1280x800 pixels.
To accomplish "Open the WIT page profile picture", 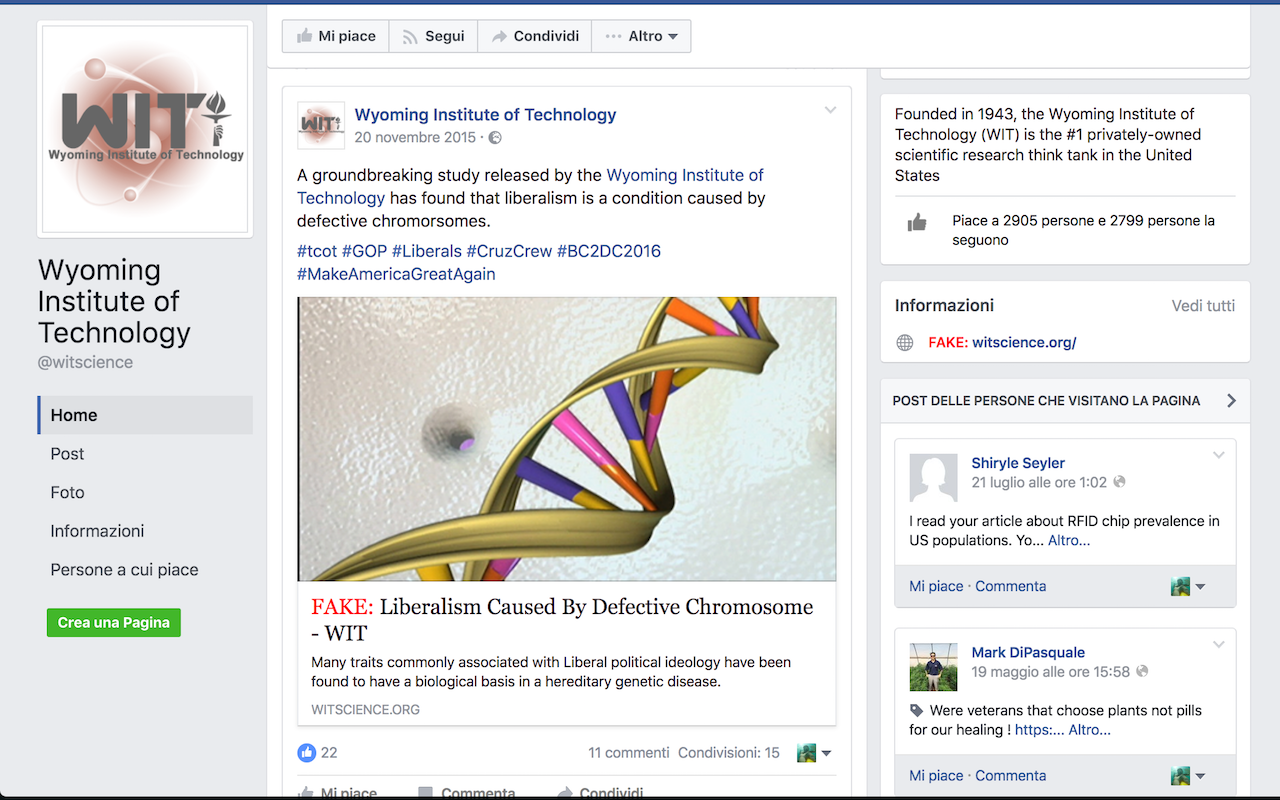I will point(143,129).
